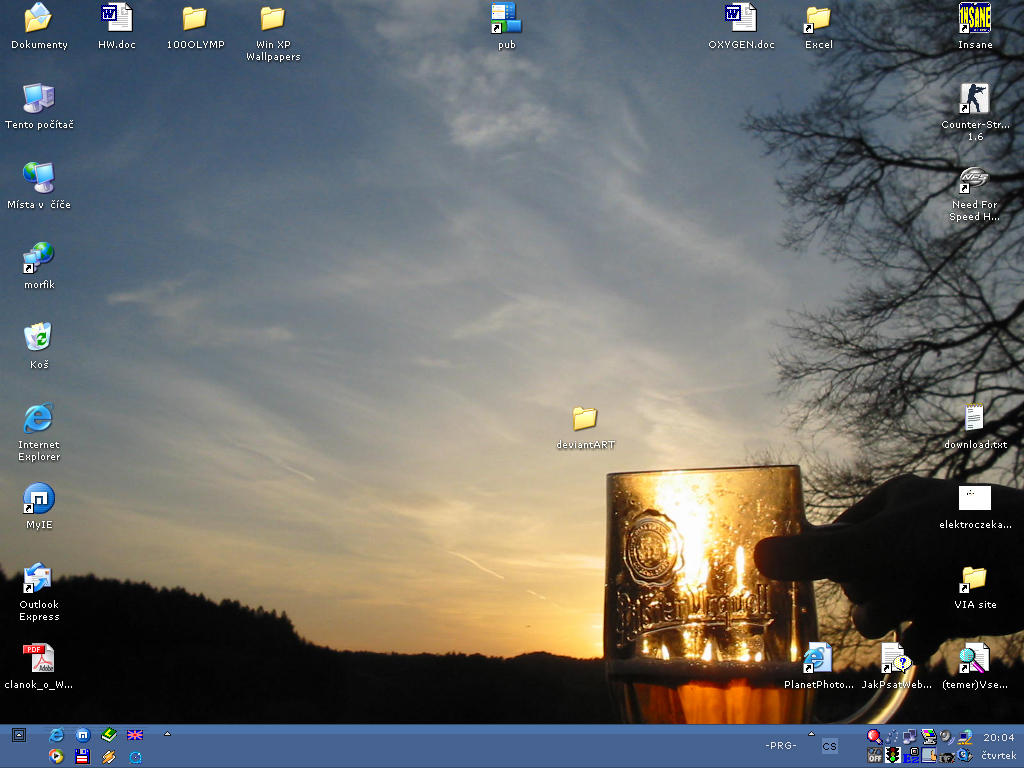Launch Windows Media Player from quick launch
Screen dimensions: 1024x768
57,757
